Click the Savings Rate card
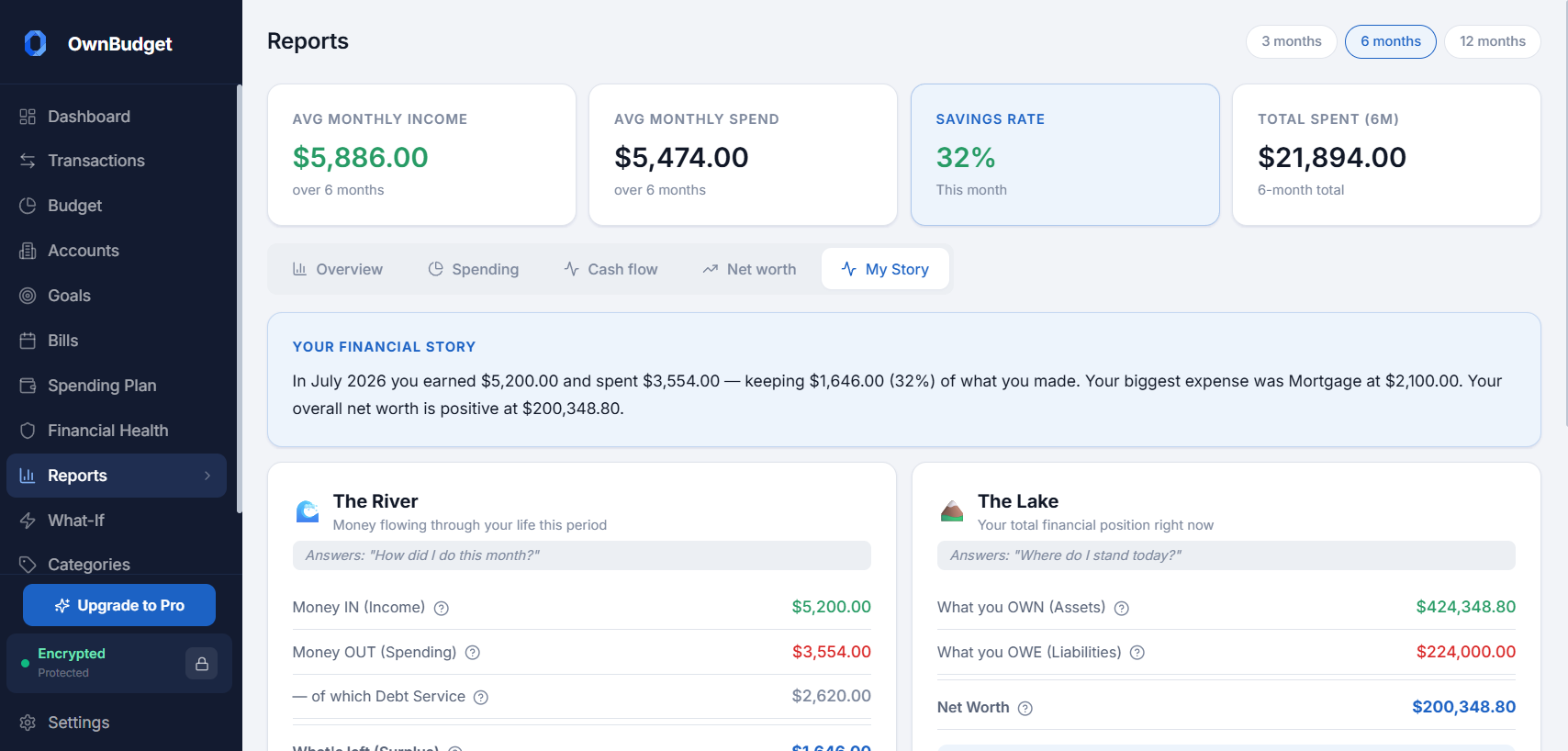This screenshot has width=1568, height=751. point(1065,154)
